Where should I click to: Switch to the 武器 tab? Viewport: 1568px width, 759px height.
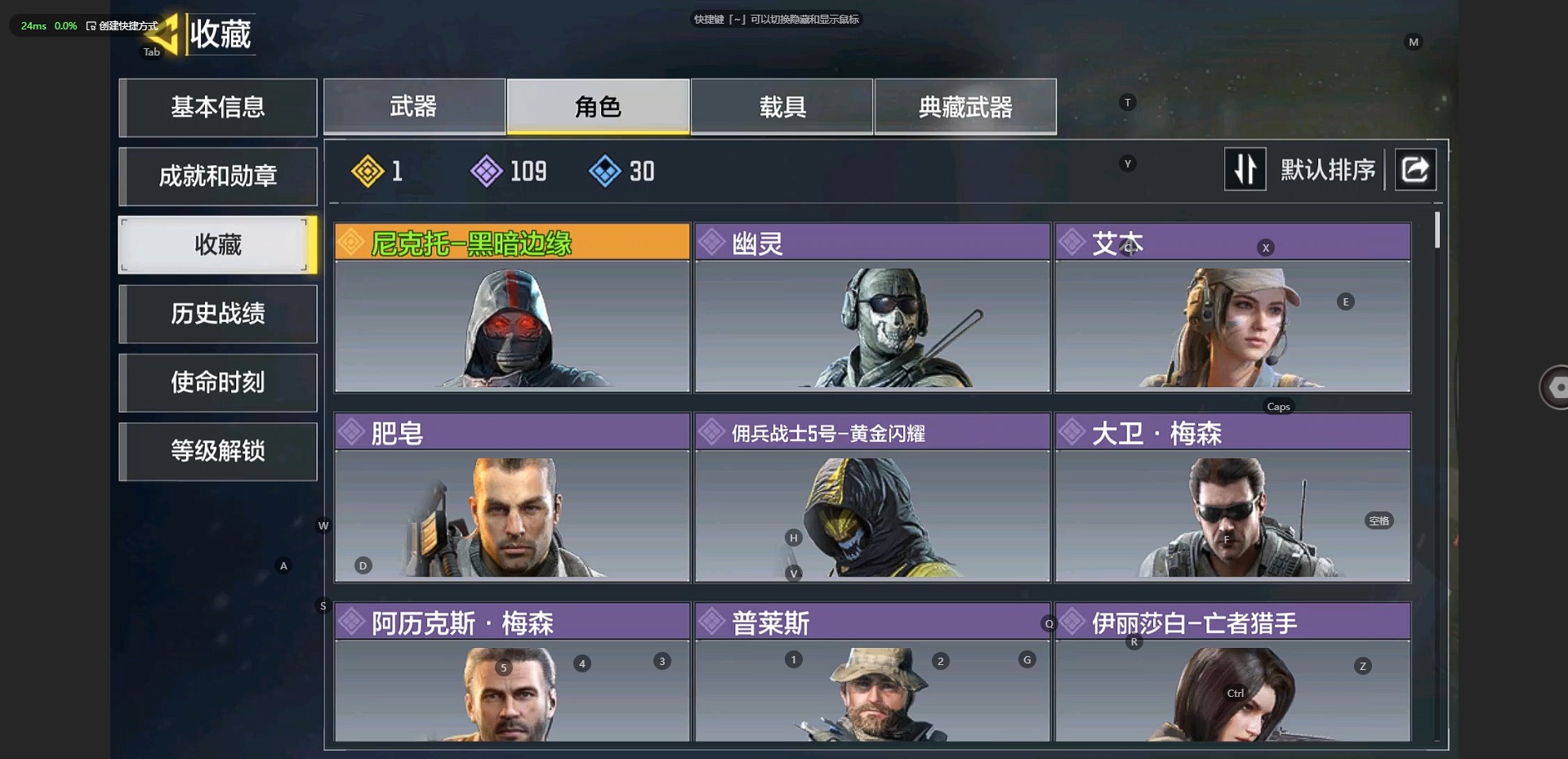[x=414, y=106]
